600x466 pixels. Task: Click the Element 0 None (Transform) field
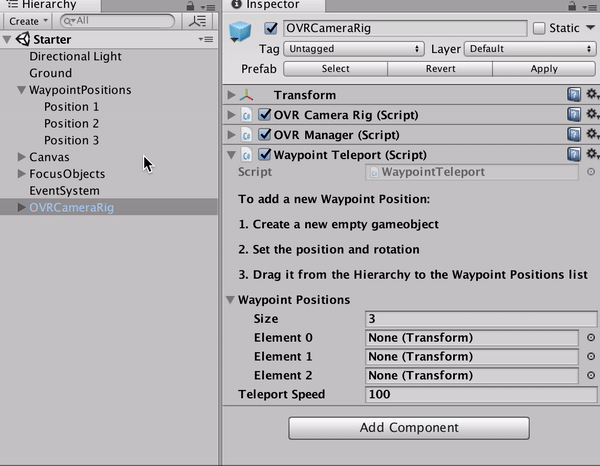pyautogui.click(x=471, y=337)
